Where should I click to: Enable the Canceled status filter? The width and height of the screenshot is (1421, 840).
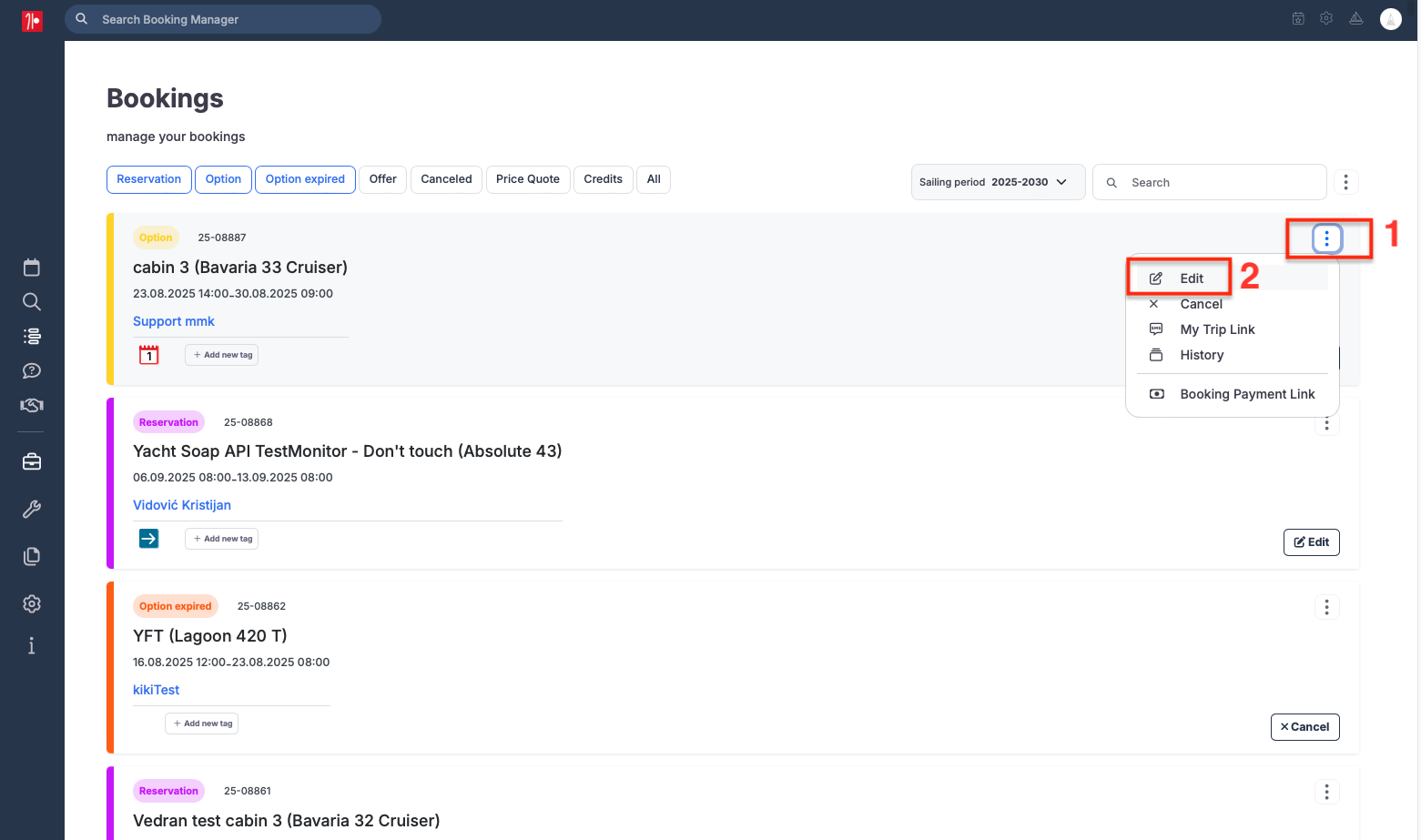[446, 179]
